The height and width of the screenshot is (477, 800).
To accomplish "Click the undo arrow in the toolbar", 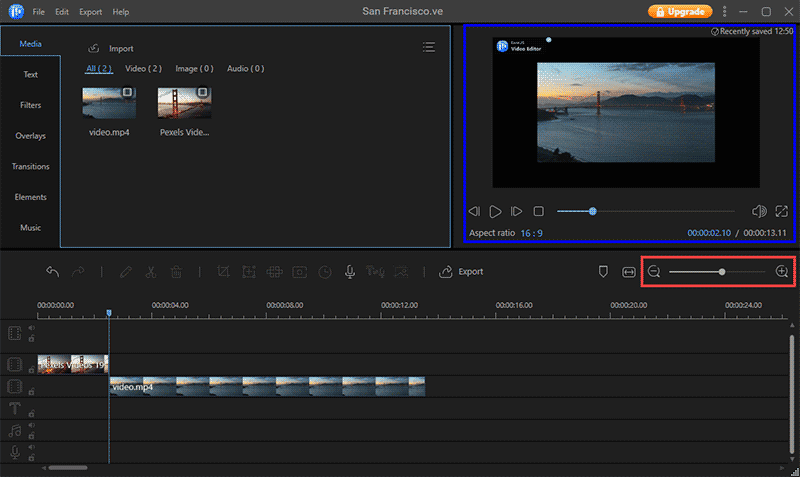I will pos(53,271).
